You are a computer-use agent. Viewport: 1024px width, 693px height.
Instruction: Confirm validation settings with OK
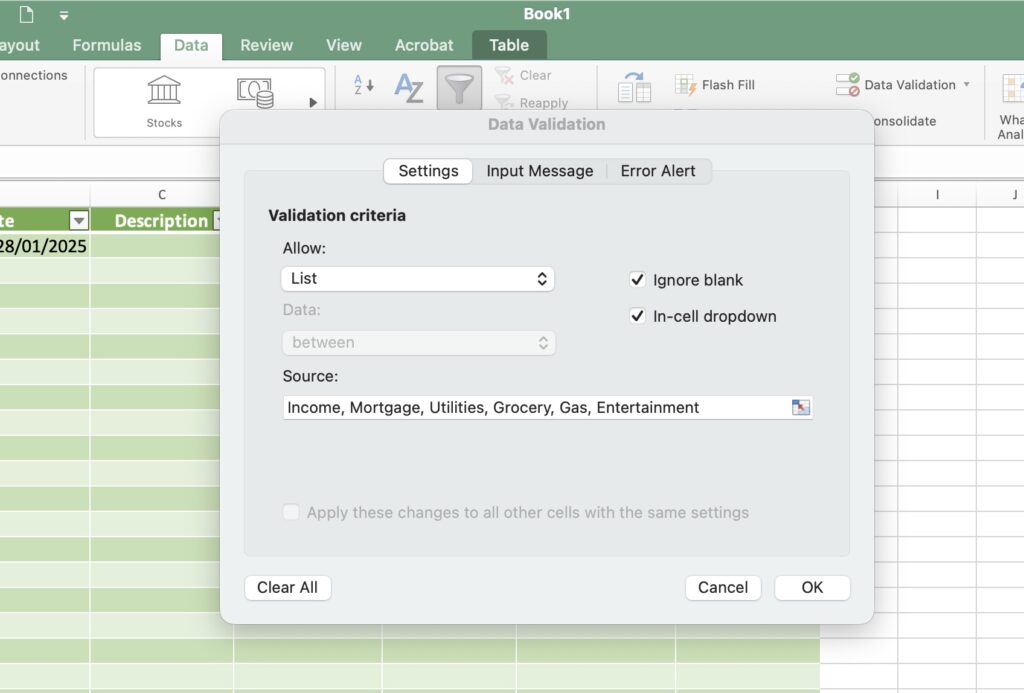pos(812,587)
